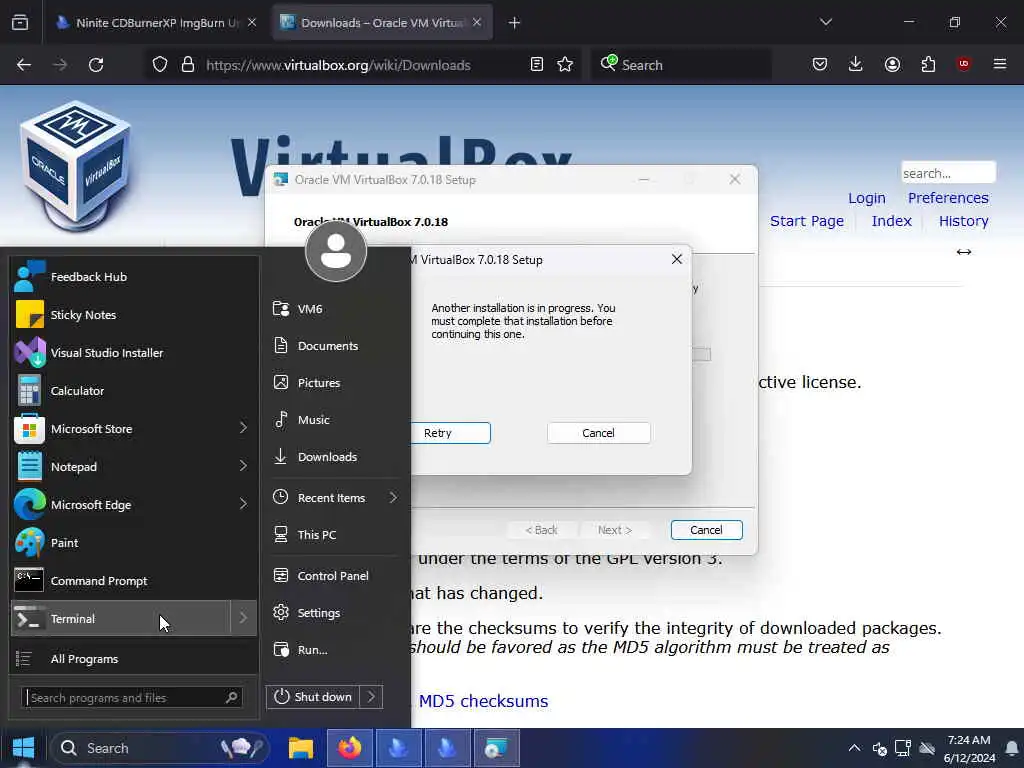Open the Preferences link
Viewport: 1024px width, 768px height.
click(948, 198)
